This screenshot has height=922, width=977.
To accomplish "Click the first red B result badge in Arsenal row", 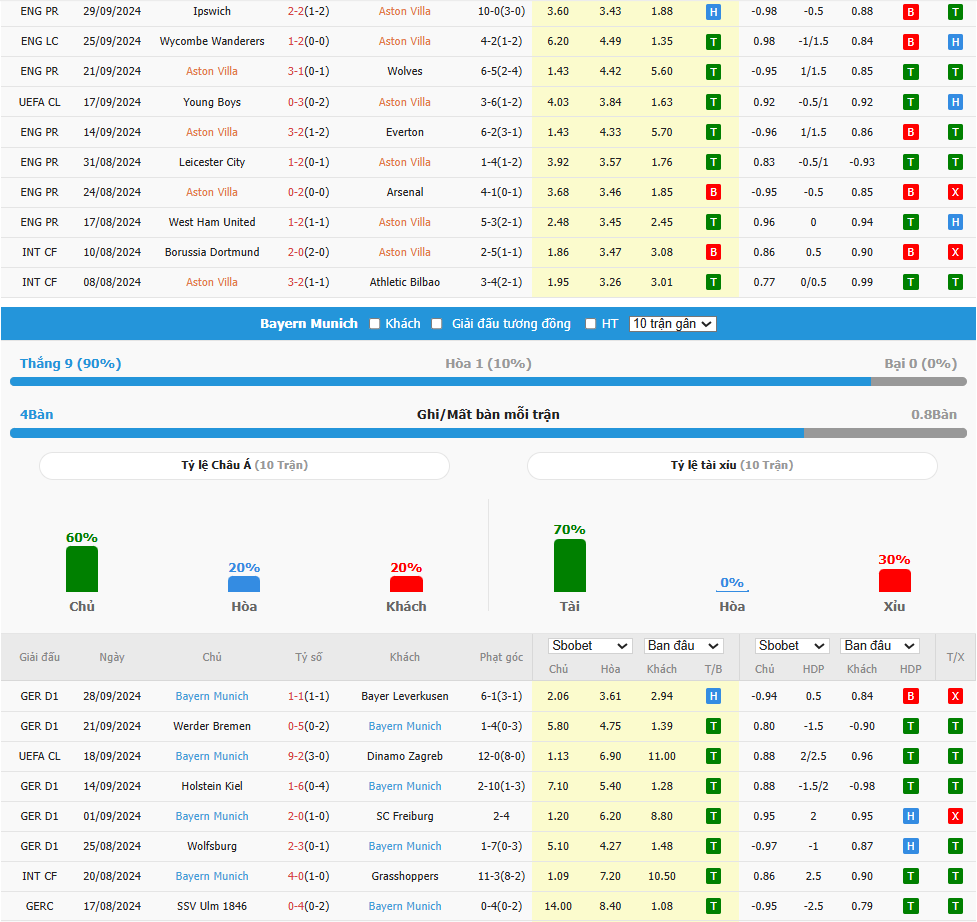I will (x=713, y=192).
